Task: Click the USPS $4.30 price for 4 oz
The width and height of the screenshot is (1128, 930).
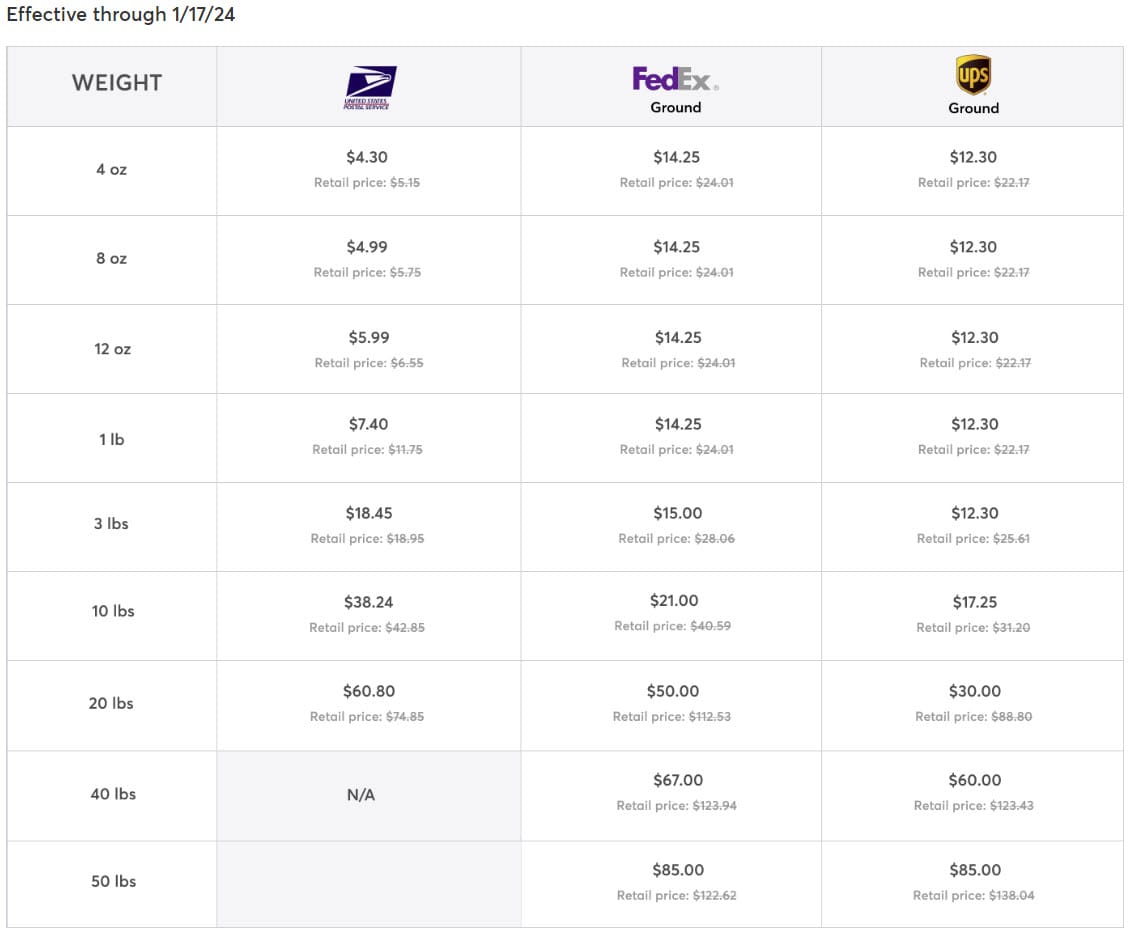Action: [367, 157]
